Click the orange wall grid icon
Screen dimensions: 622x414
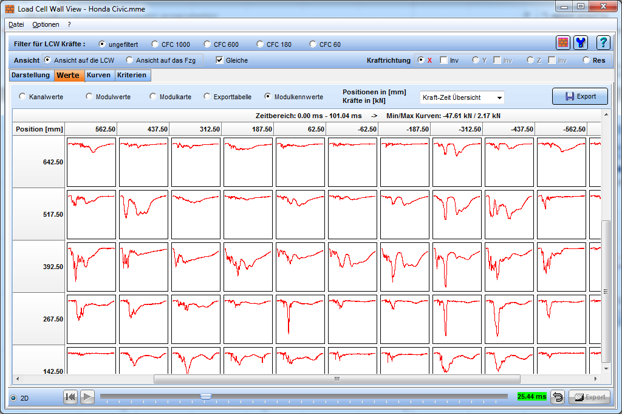click(563, 42)
